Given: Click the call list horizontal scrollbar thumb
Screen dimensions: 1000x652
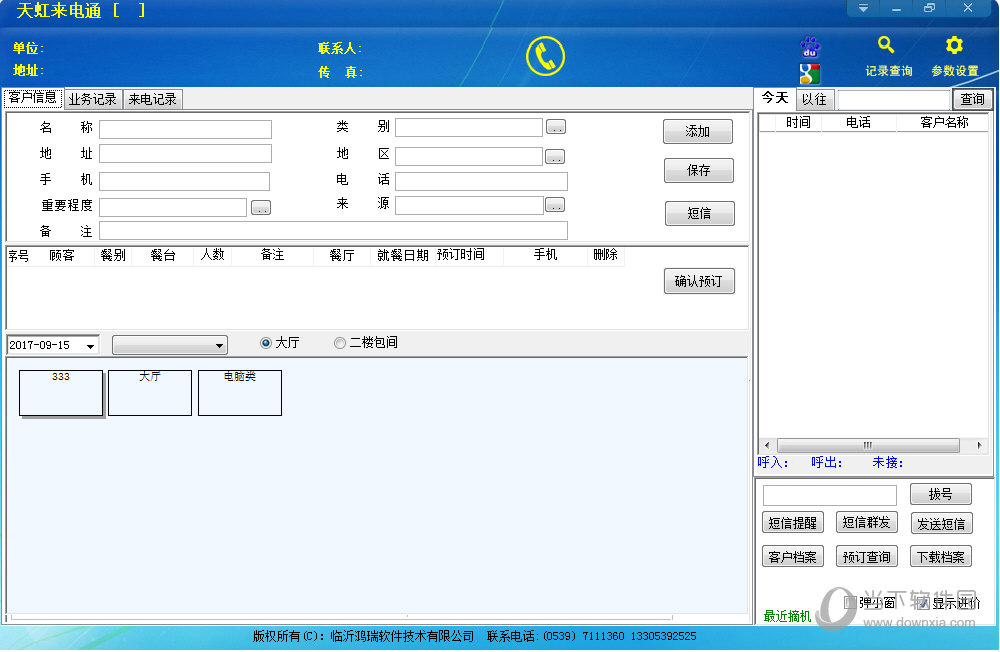Looking at the screenshot, I should tap(868, 445).
